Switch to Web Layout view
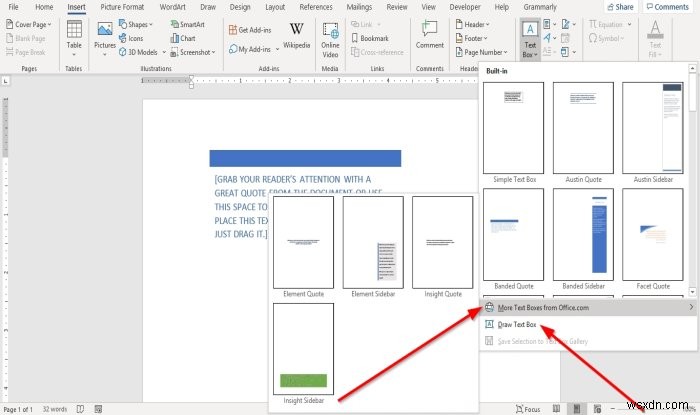700x415 pixels. pyautogui.click(x=597, y=409)
